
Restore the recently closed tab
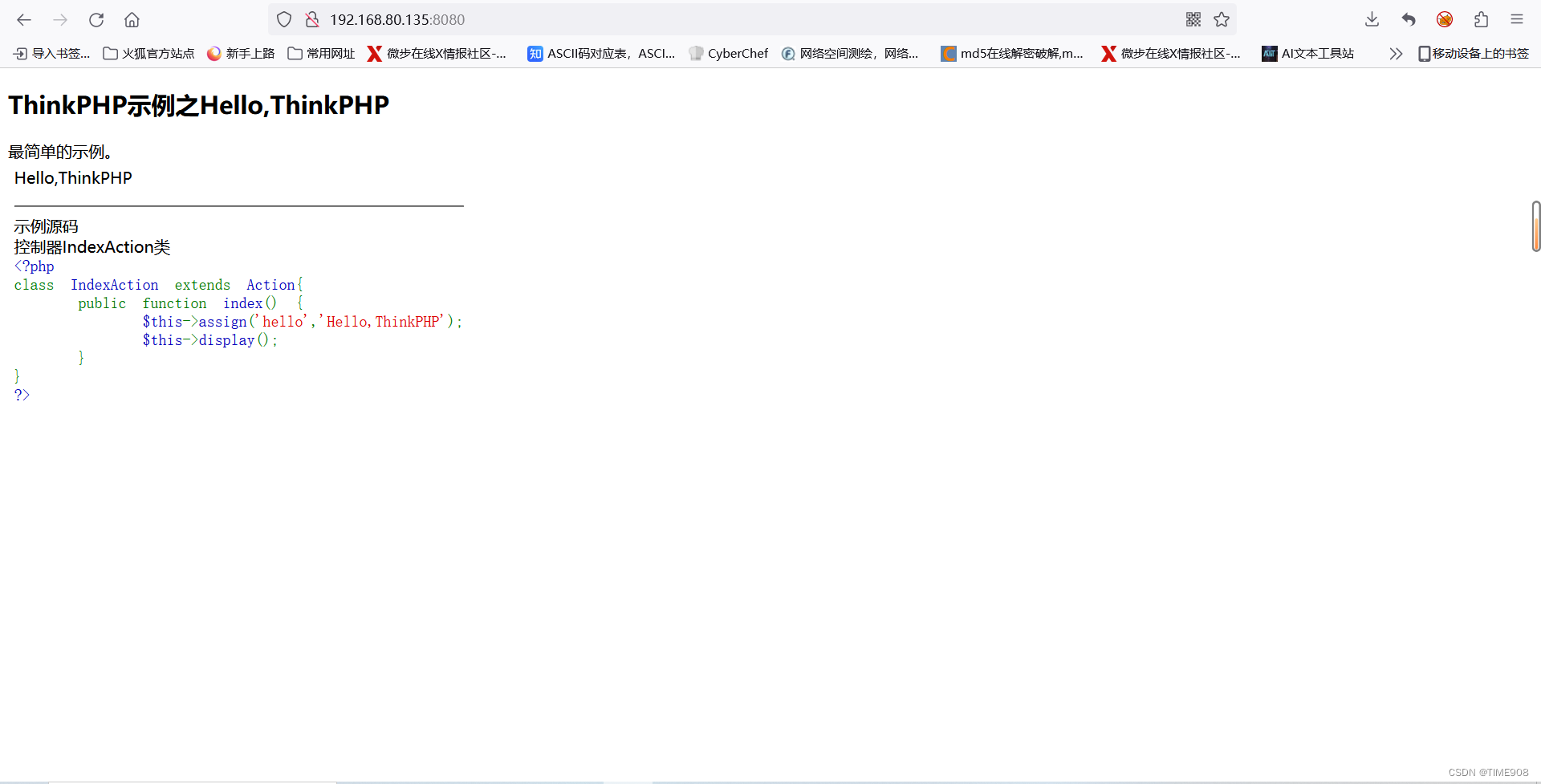tap(1409, 19)
